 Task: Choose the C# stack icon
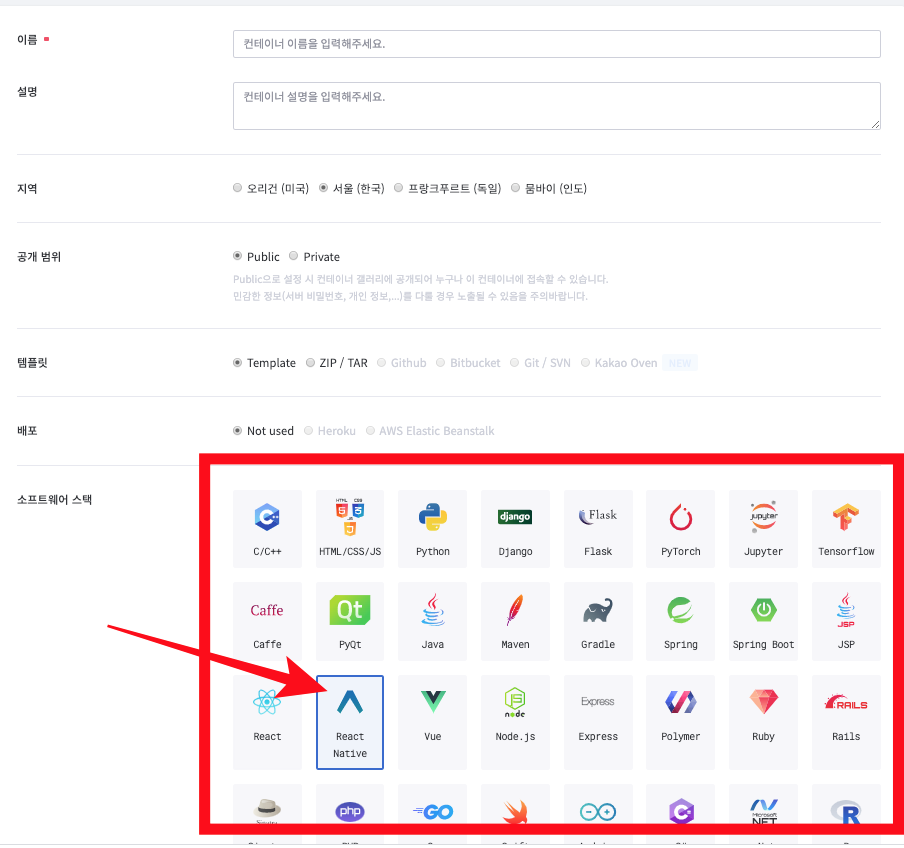pos(680,812)
